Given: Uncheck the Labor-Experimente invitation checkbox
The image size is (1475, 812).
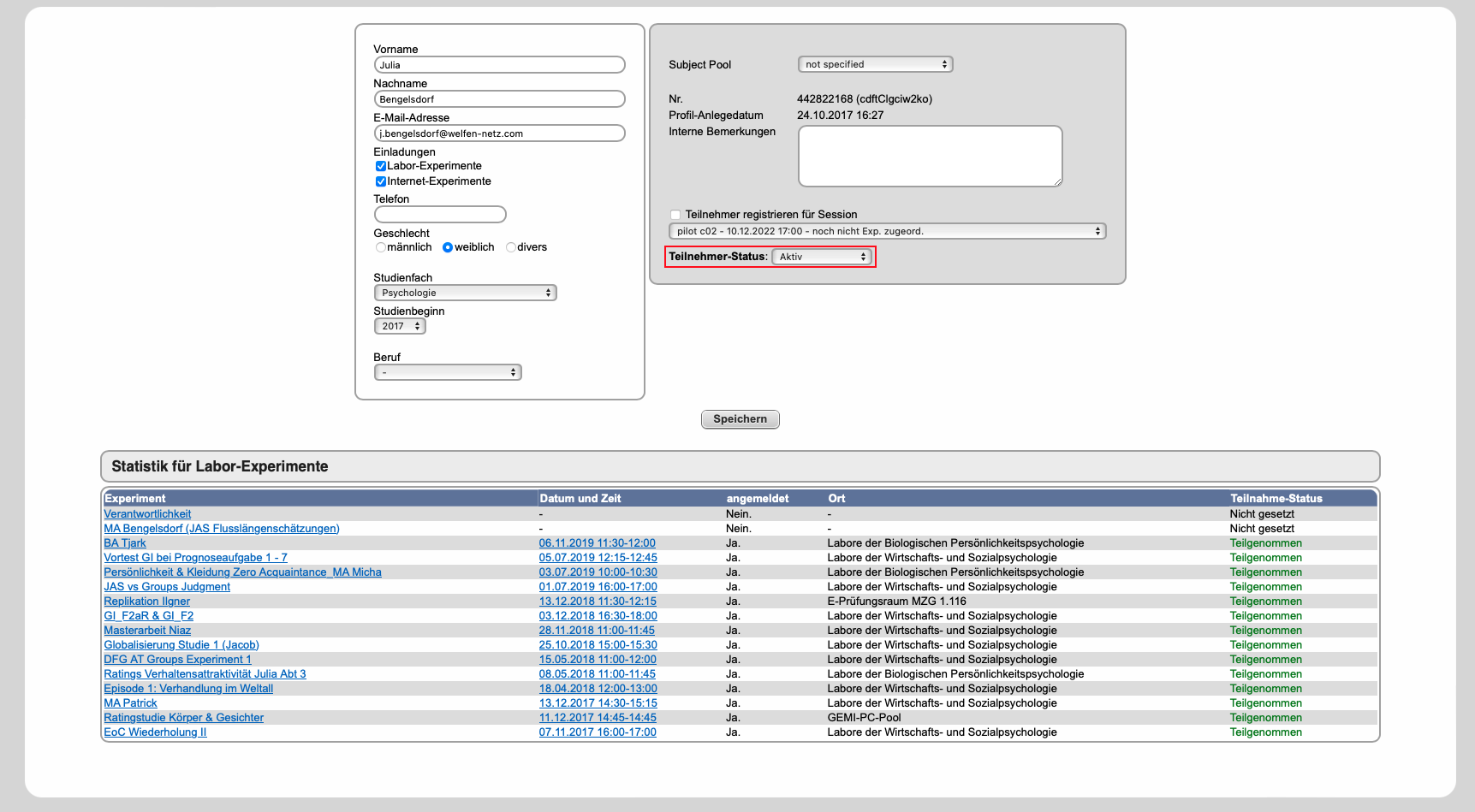Looking at the screenshot, I should pyautogui.click(x=380, y=166).
